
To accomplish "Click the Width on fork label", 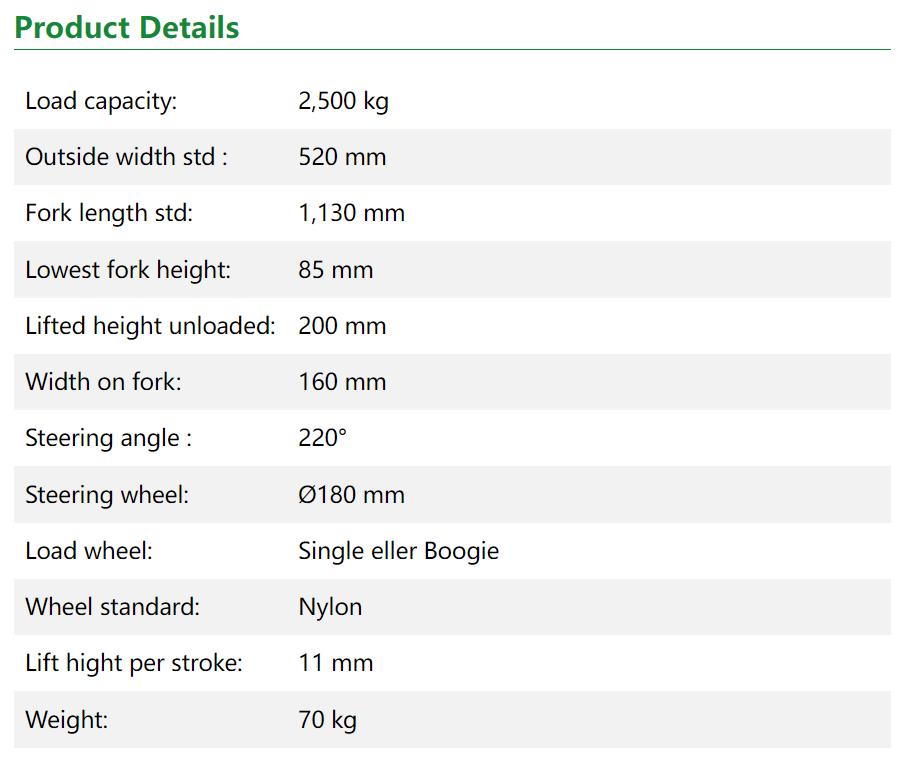I will (x=103, y=382).
